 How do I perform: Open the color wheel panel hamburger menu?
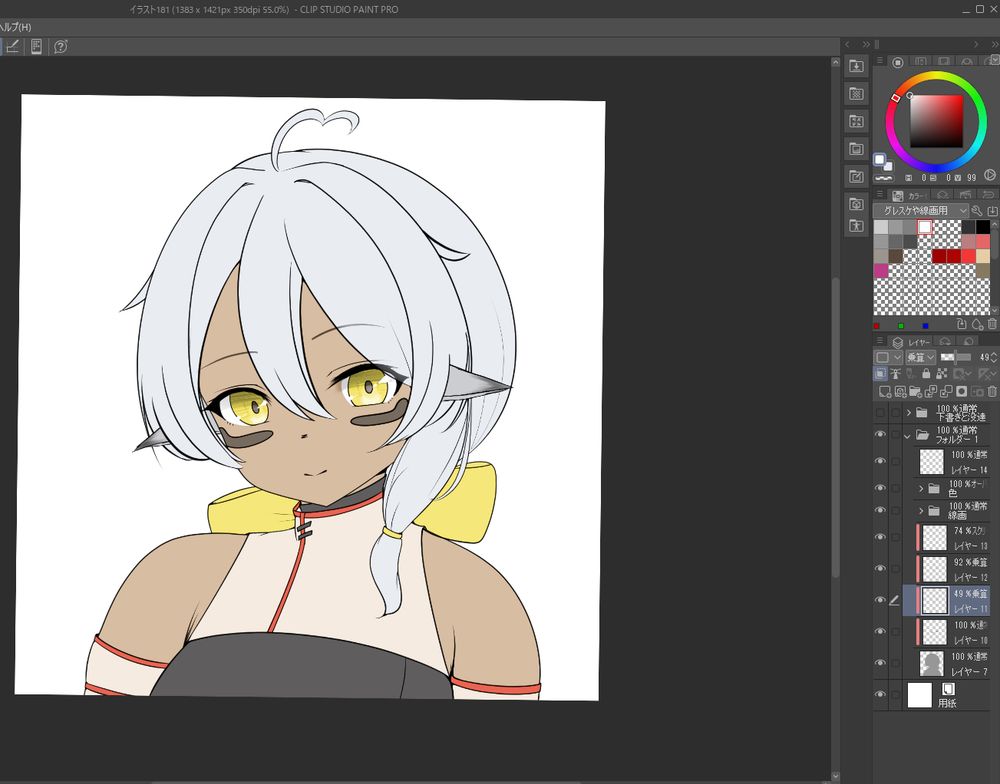879,61
